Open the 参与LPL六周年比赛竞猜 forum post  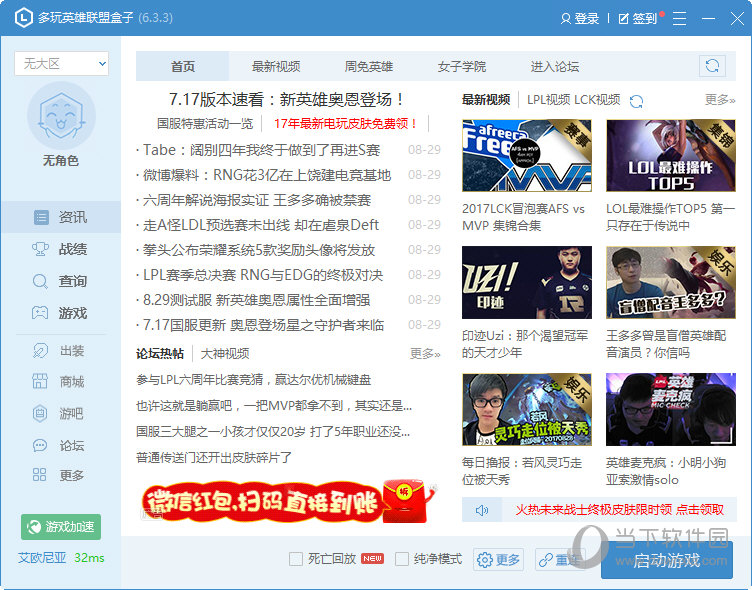point(254,380)
